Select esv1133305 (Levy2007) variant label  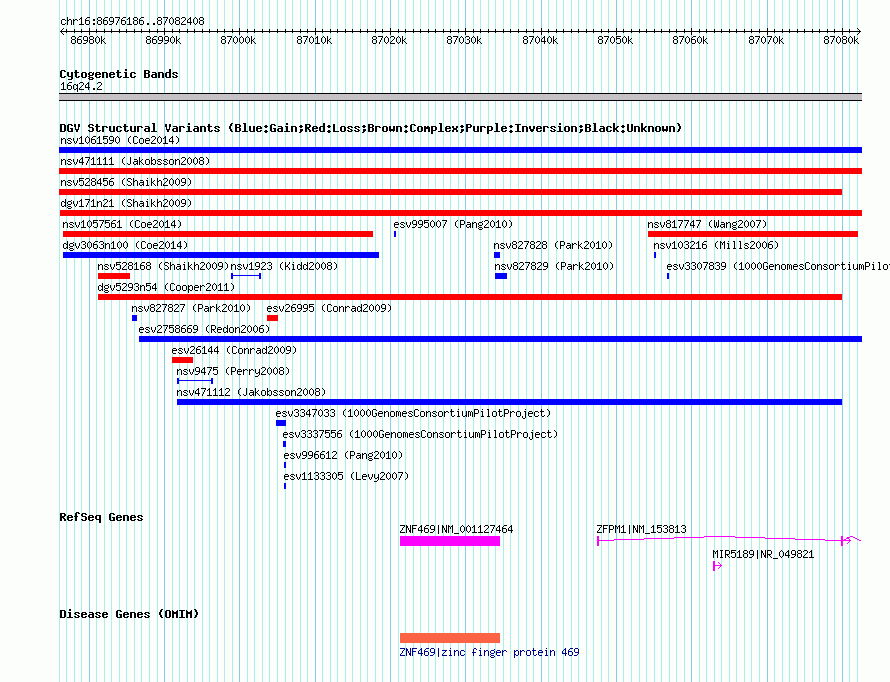point(346,476)
